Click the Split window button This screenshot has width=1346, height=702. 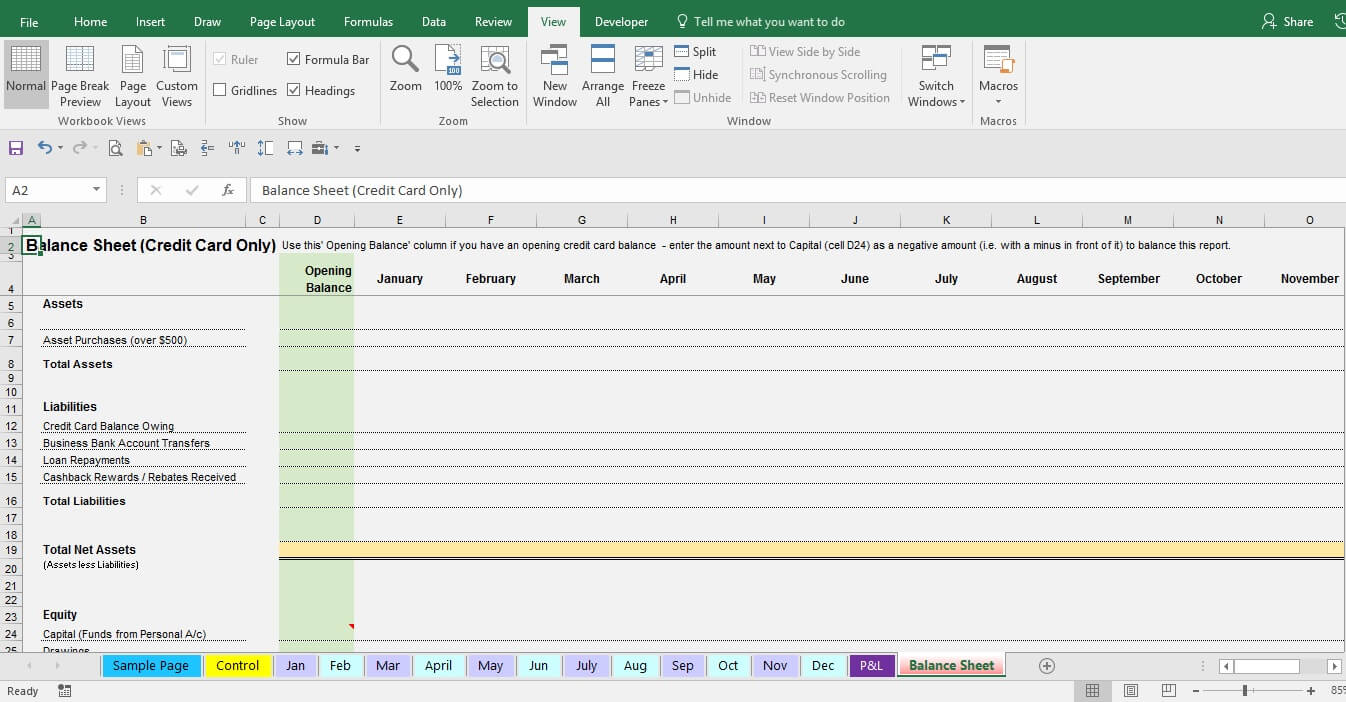coord(696,51)
